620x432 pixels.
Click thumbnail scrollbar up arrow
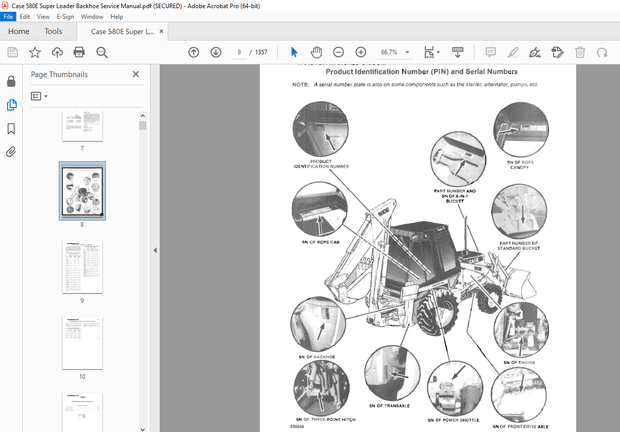(x=143, y=115)
